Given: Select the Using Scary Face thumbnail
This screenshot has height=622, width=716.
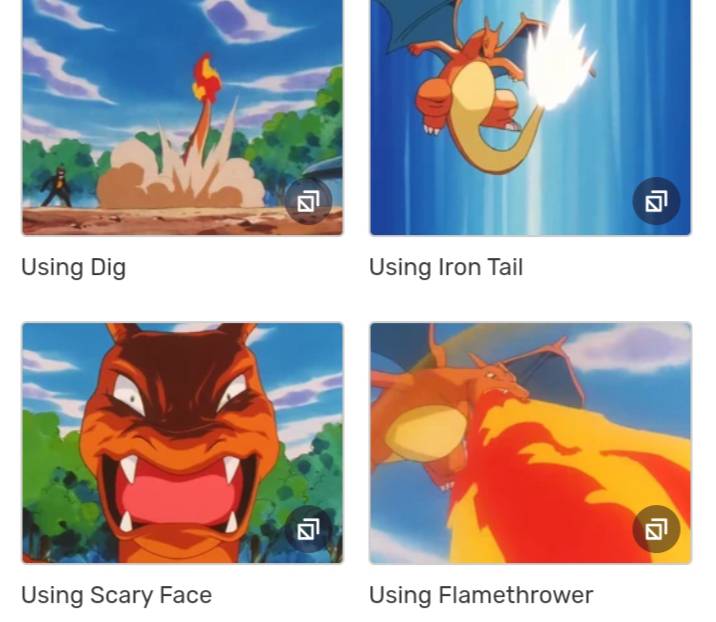Looking at the screenshot, I should (x=183, y=443).
